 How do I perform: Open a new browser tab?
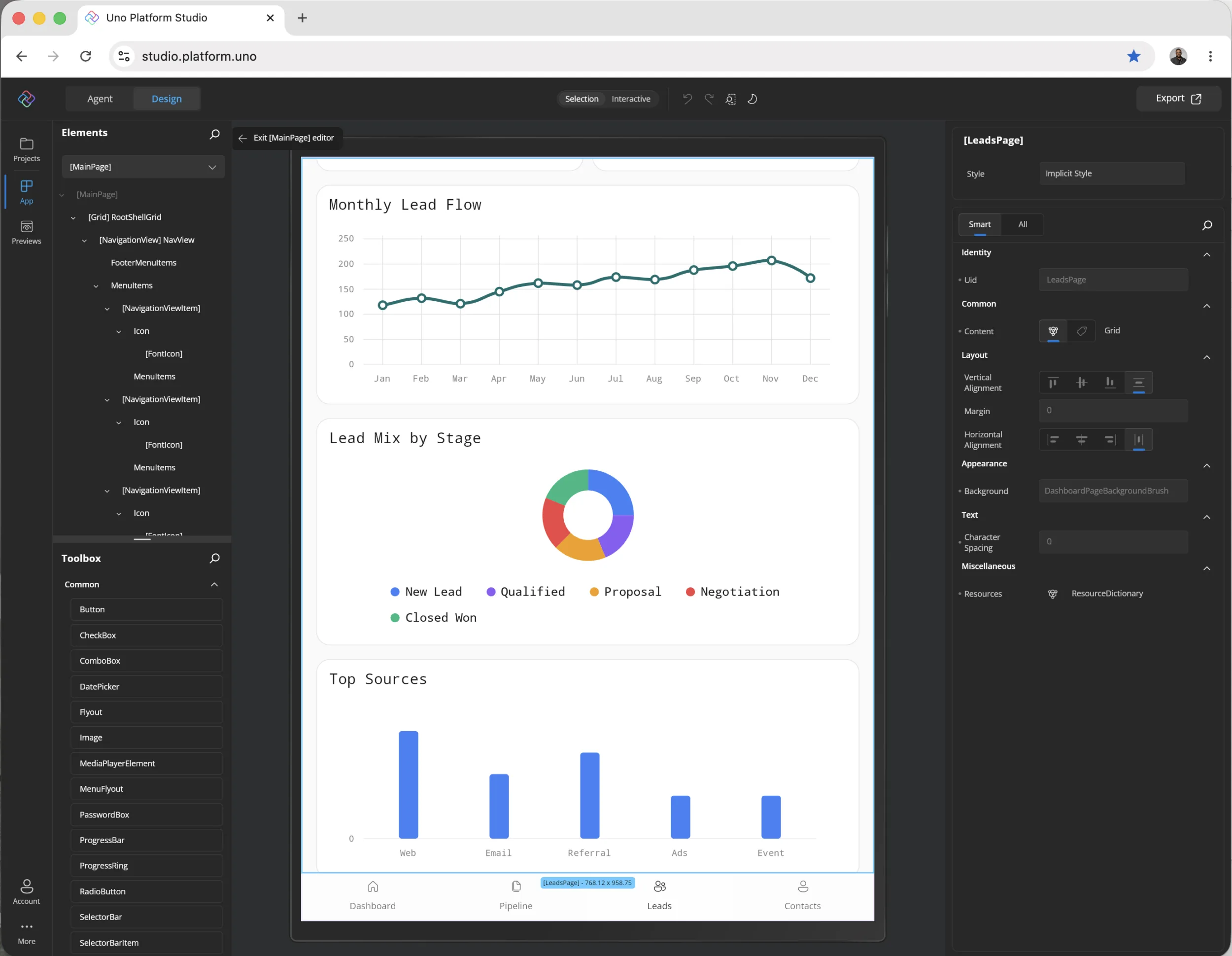[x=303, y=18]
